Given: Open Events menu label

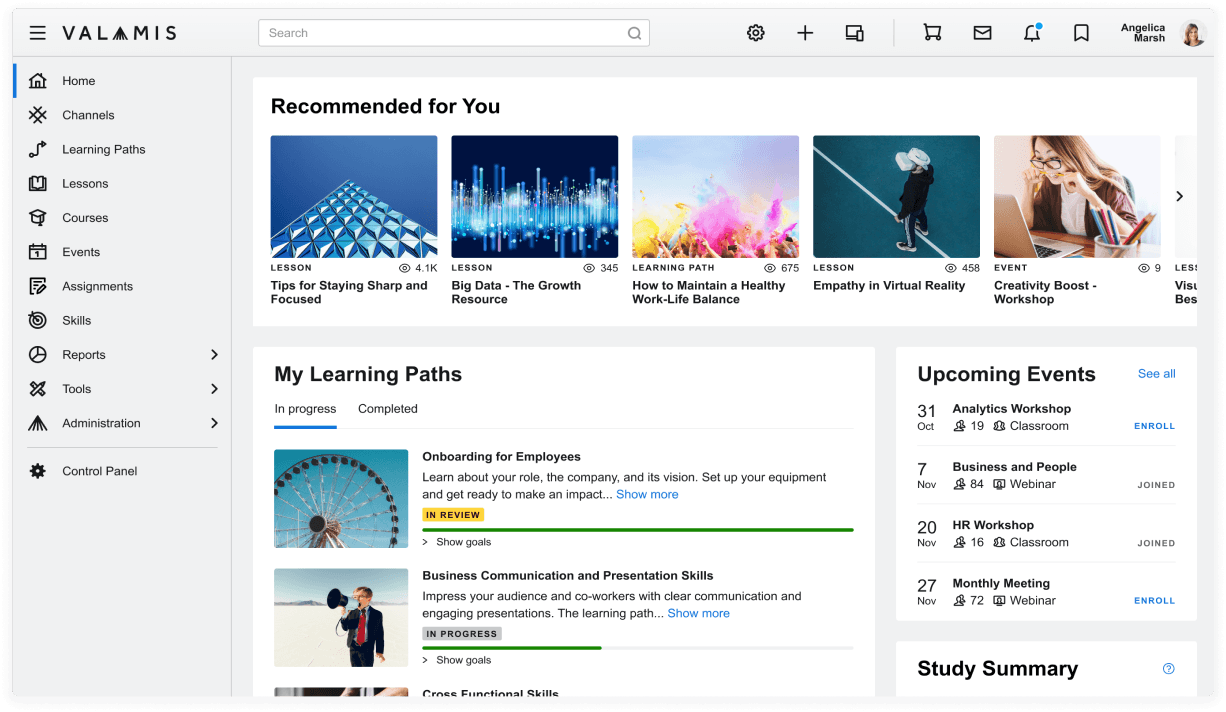Looking at the screenshot, I should (81, 252).
